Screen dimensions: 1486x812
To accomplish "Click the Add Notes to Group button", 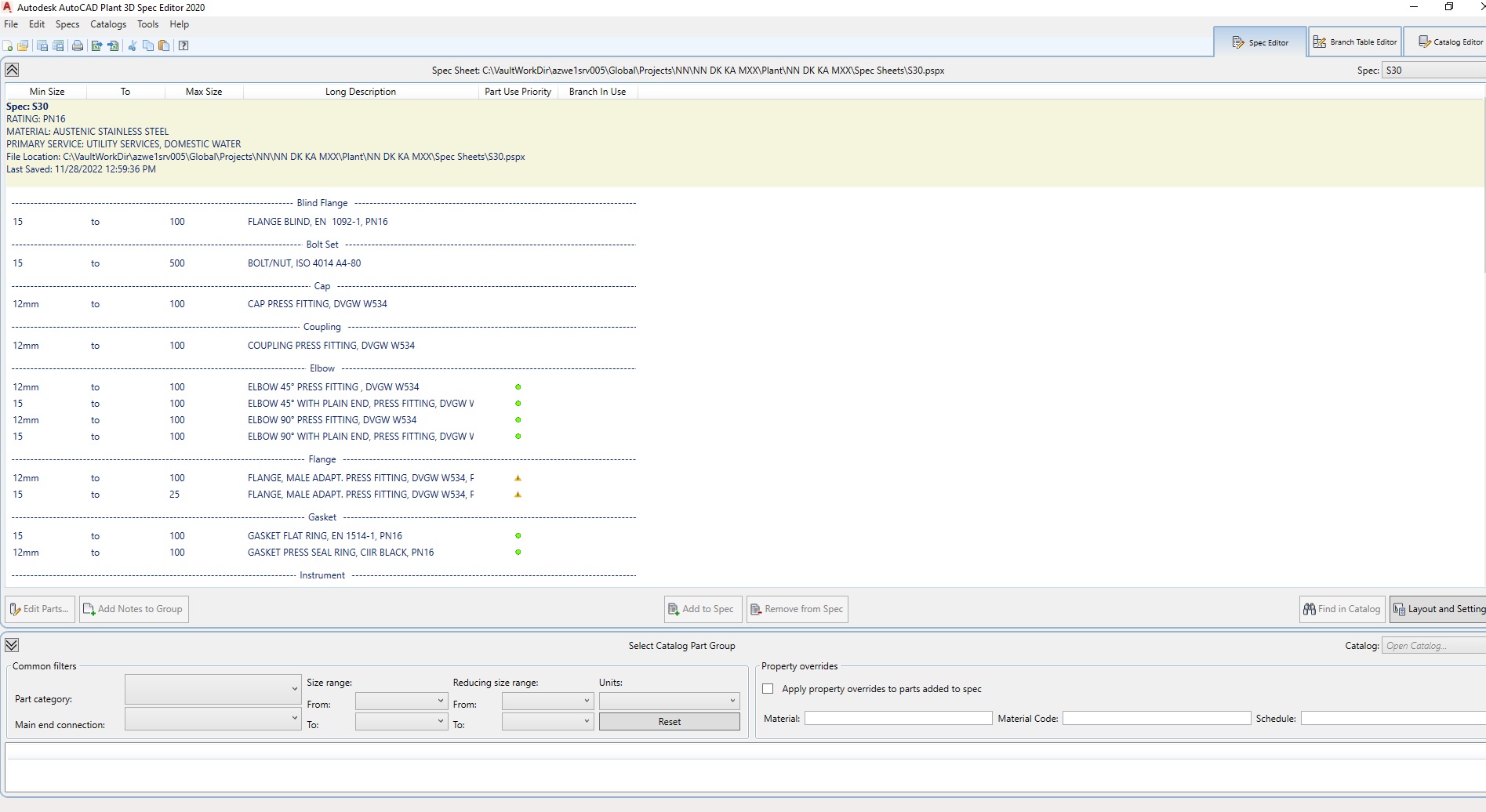I will [134, 609].
